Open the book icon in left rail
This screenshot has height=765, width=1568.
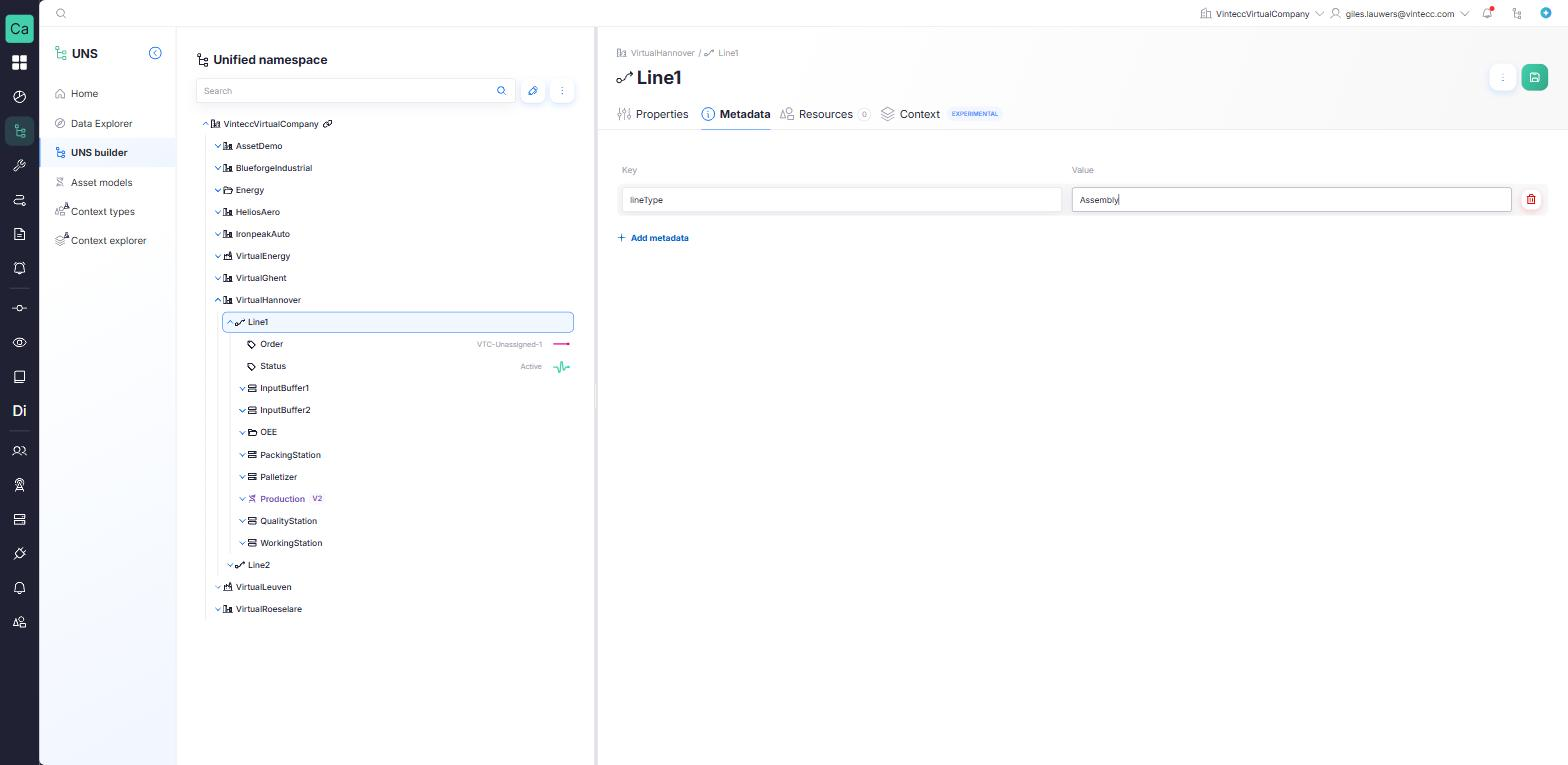pos(19,377)
